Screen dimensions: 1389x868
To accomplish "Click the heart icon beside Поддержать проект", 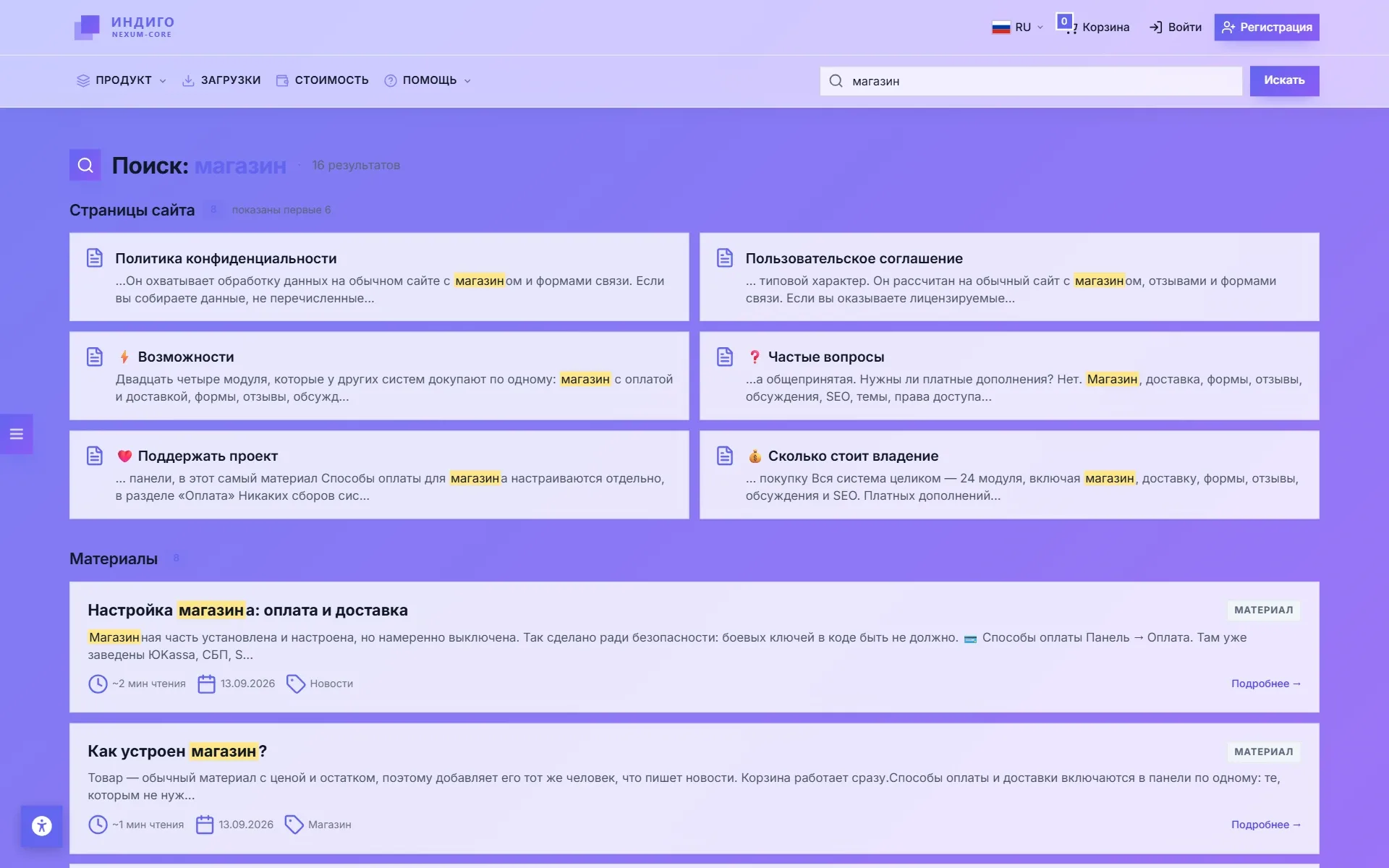I will (124, 456).
